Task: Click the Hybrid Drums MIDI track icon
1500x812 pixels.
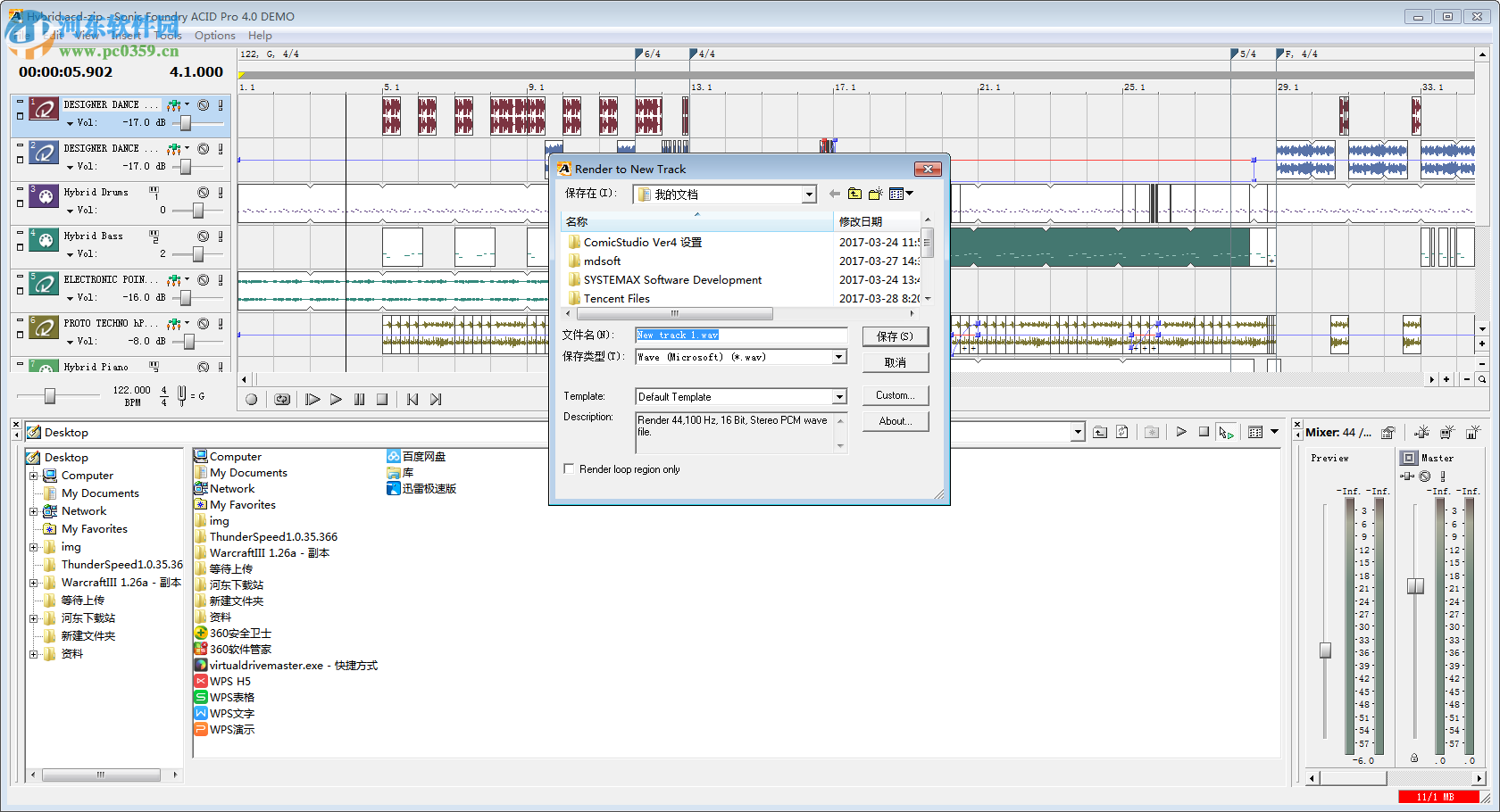Action: [x=44, y=196]
